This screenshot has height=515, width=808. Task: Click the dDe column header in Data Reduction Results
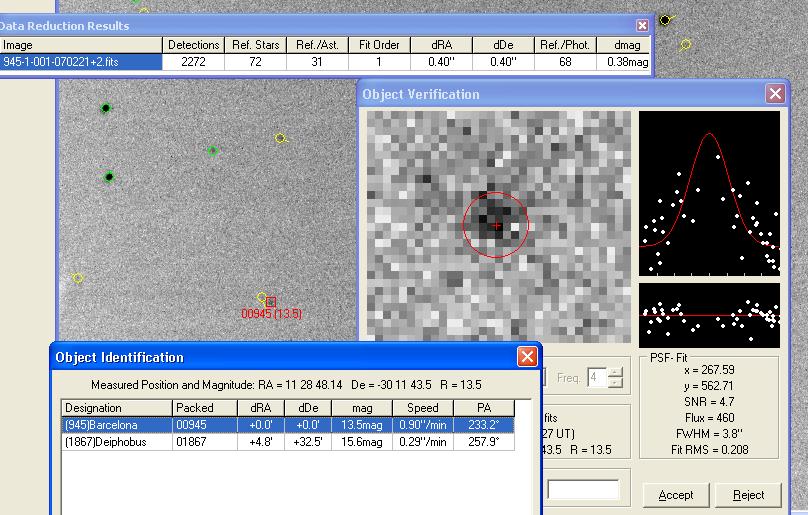click(x=503, y=45)
